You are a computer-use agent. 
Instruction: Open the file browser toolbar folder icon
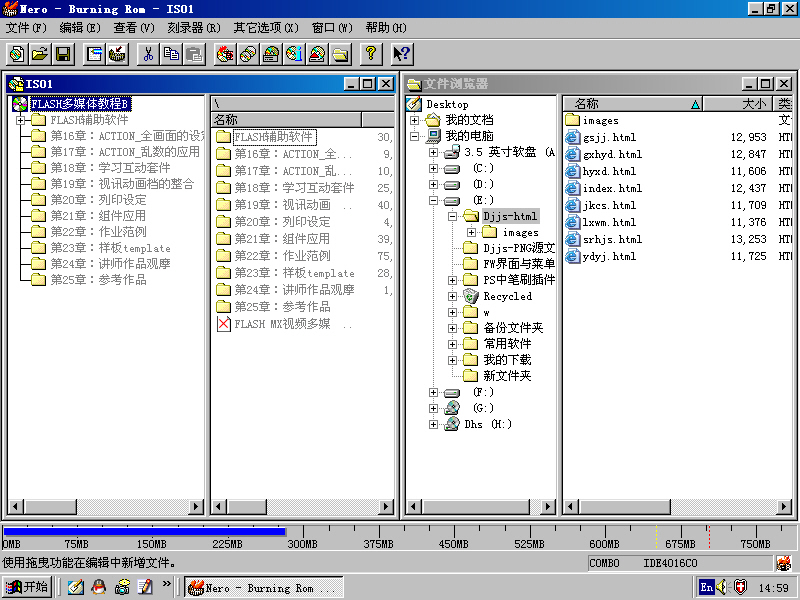340,54
